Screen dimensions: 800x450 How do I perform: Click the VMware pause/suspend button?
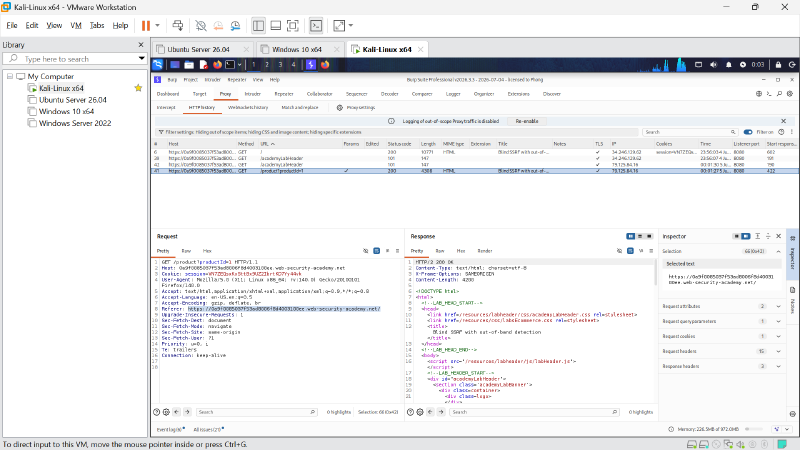146,26
